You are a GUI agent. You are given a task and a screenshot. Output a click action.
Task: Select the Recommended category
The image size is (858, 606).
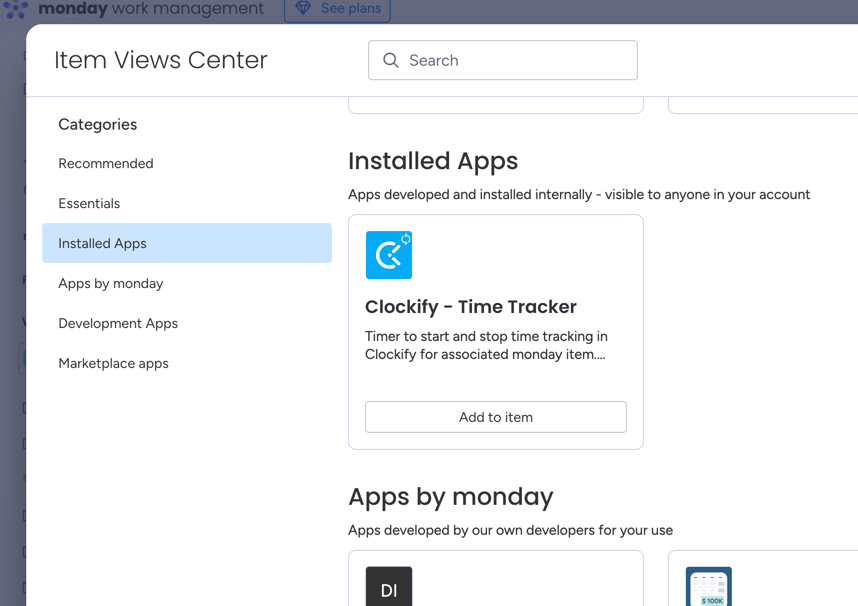[187, 163]
